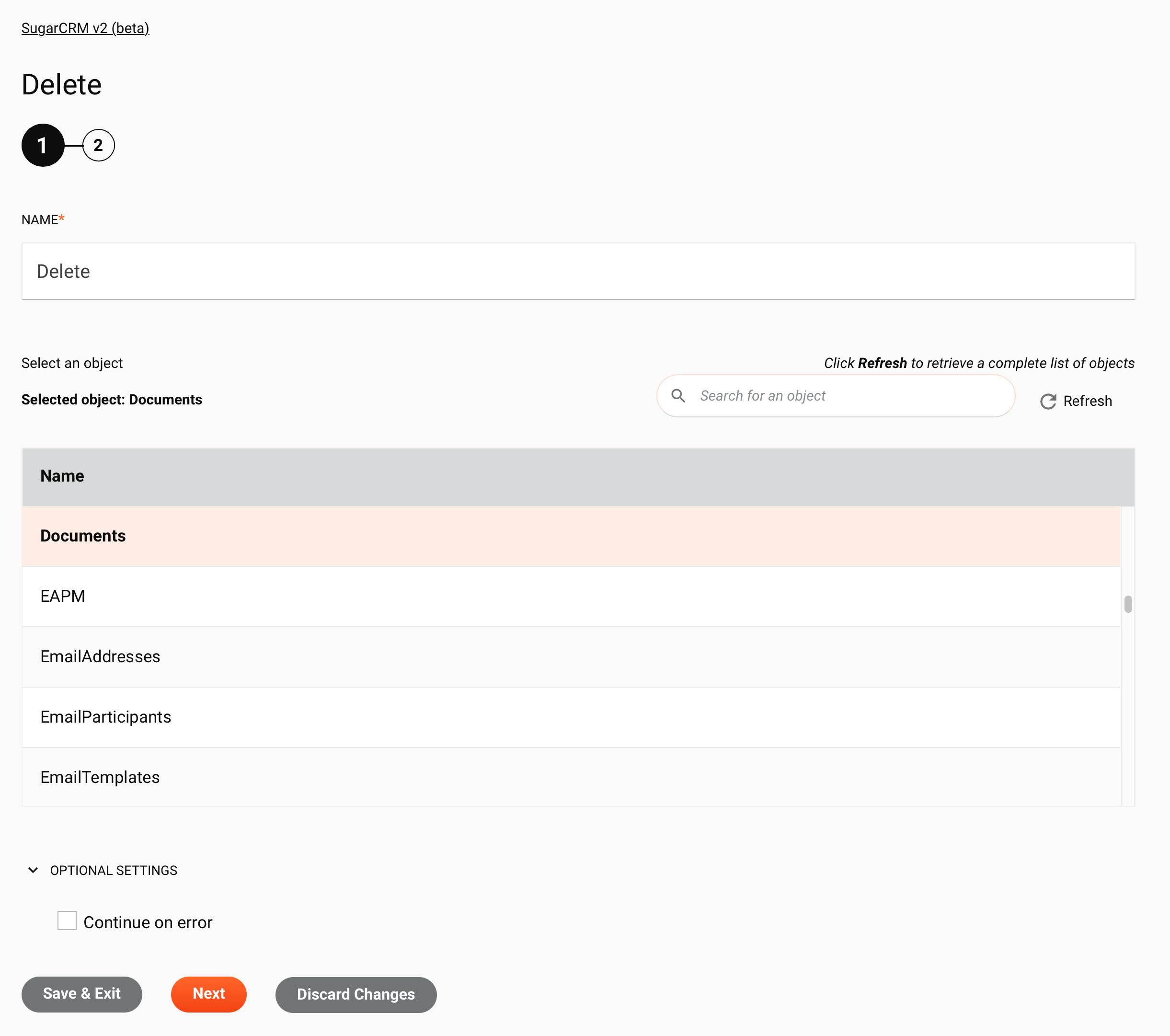Click the Refresh icon to reload objects

(x=1047, y=401)
